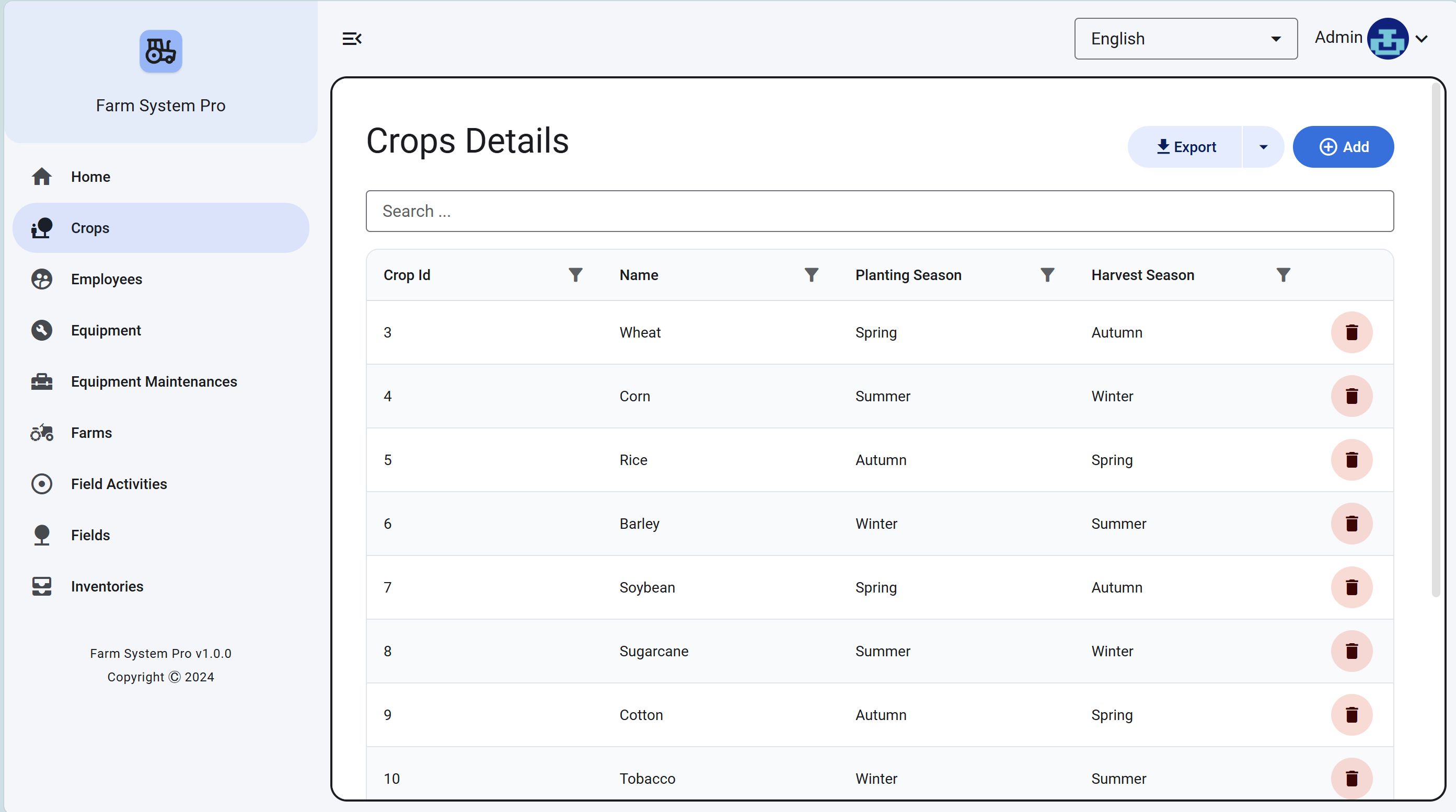Navigate to Field Activities
This screenshot has height=812, width=1456.
(x=119, y=484)
